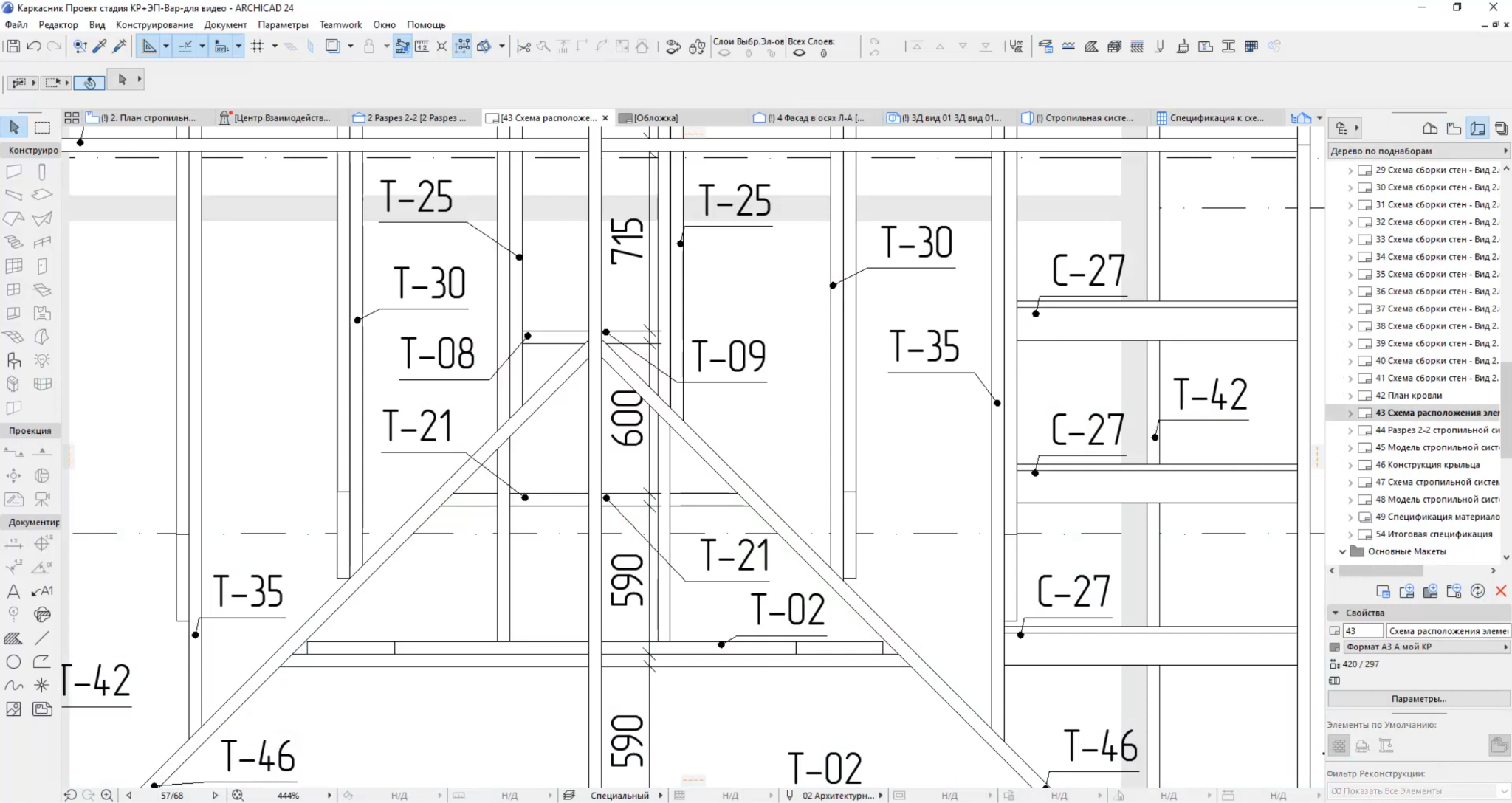Viewport: 1512px width, 803px height.
Task: Choose the Wall tool
Action: pyautogui.click(x=14, y=172)
